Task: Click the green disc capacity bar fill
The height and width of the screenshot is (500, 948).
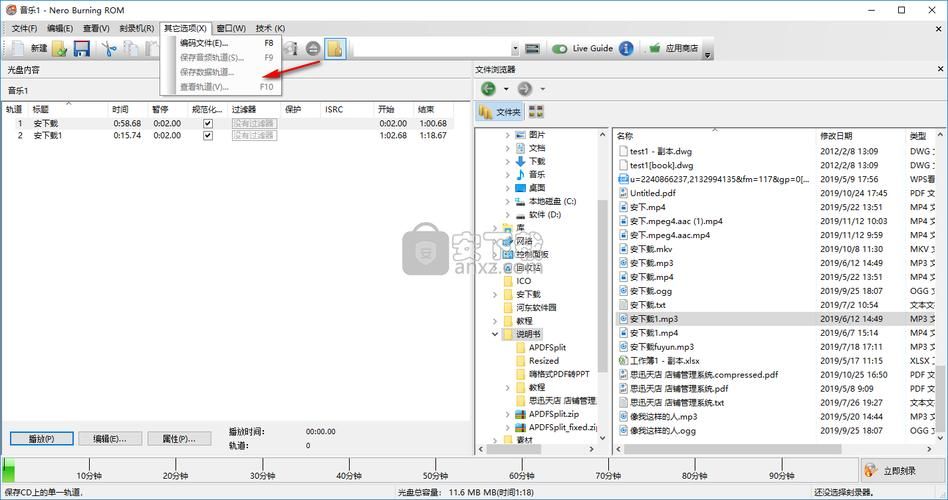Action: [x=8, y=470]
